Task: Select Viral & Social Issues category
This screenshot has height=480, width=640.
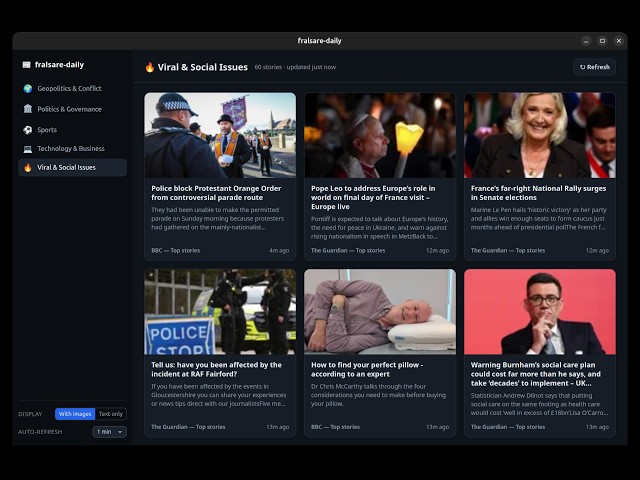Action: click(72, 167)
